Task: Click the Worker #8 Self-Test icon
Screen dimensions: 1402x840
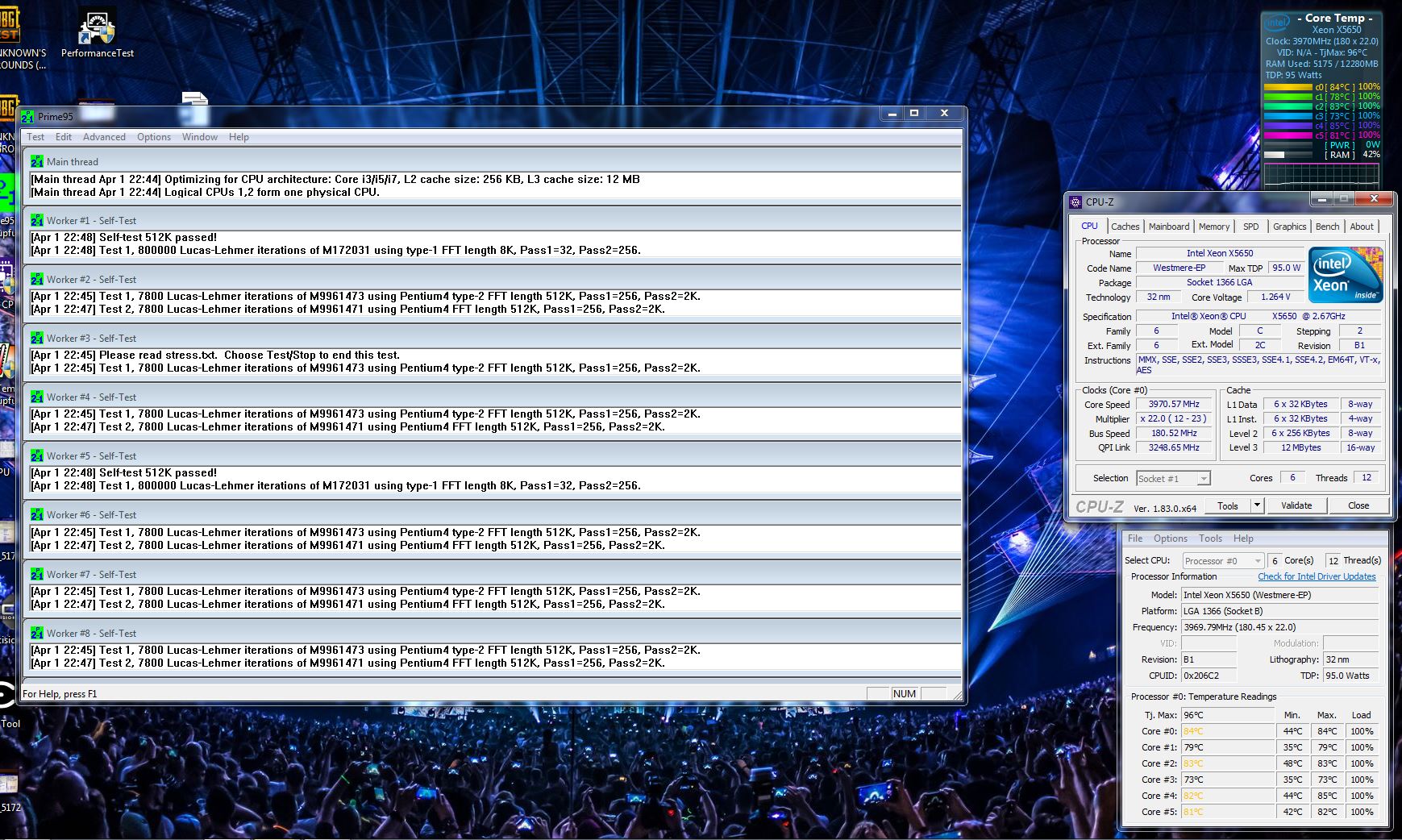Action: pyautogui.click(x=37, y=633)
